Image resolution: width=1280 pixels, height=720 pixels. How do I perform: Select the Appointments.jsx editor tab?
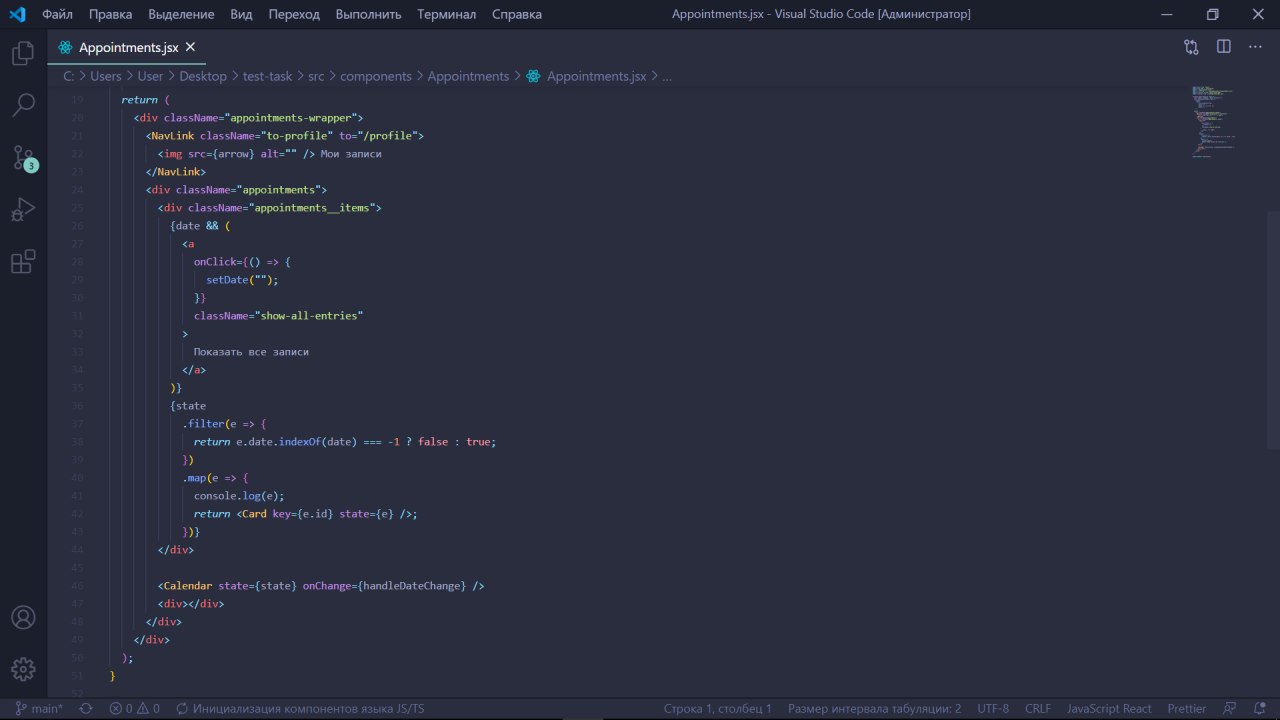[x=128, y=47]
